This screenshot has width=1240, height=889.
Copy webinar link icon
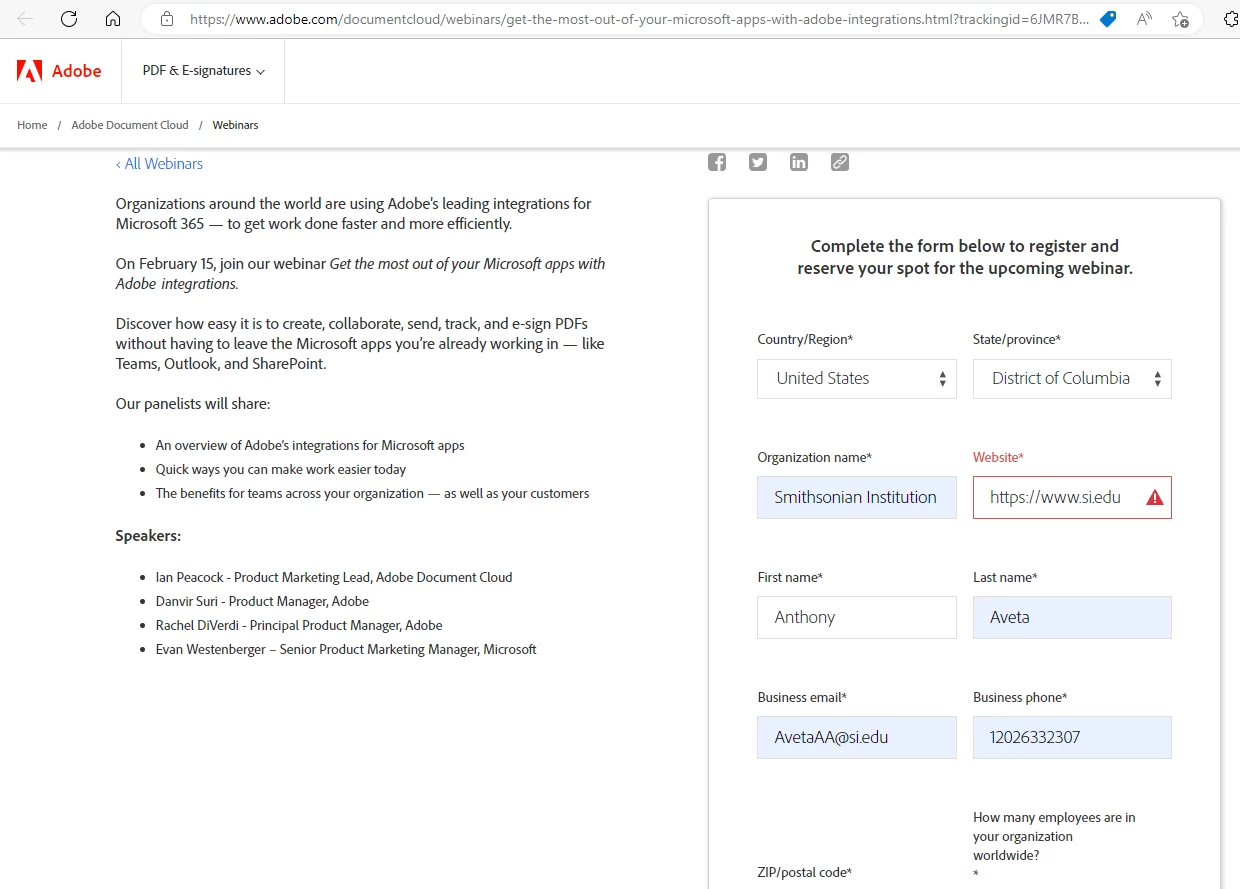pos(840,162)
